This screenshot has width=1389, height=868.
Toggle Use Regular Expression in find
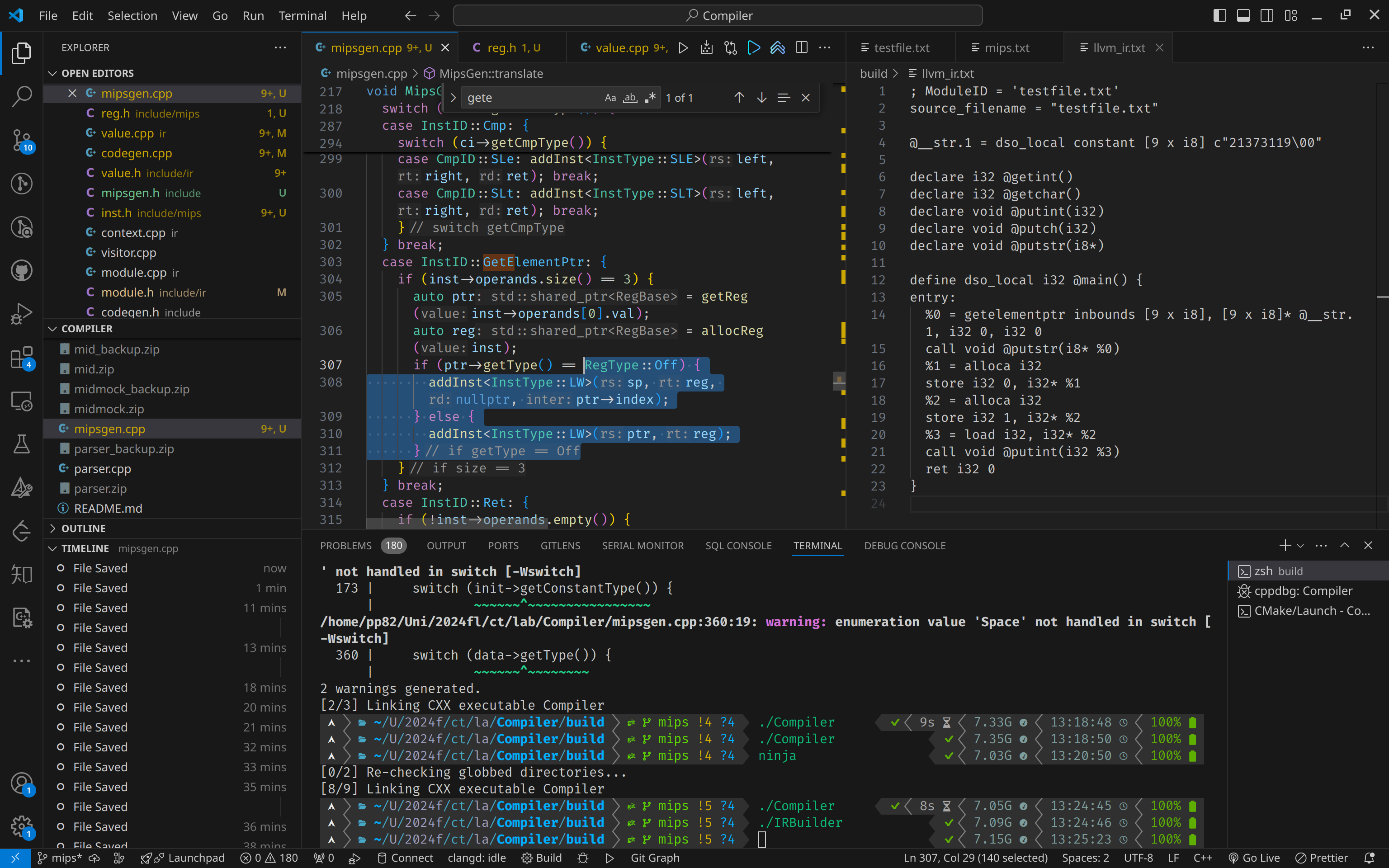(649, 98)
